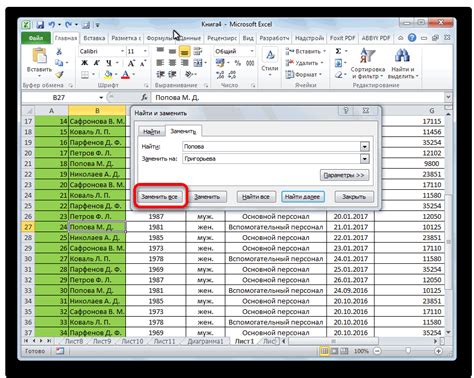Click the Percent Style icon
The height and width of the screenshot is (378, 474).
coord(238,63)
